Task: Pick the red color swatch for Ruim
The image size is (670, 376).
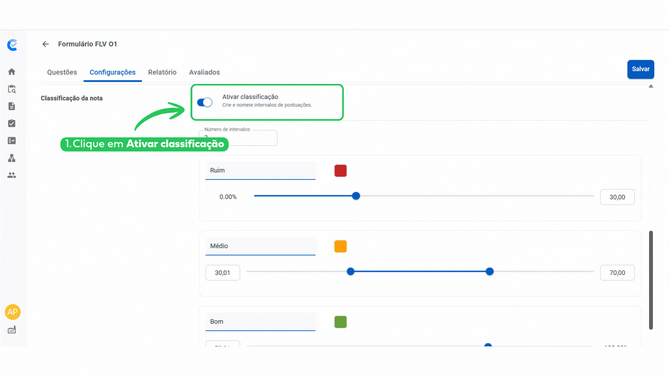Action: coord(341,171)
